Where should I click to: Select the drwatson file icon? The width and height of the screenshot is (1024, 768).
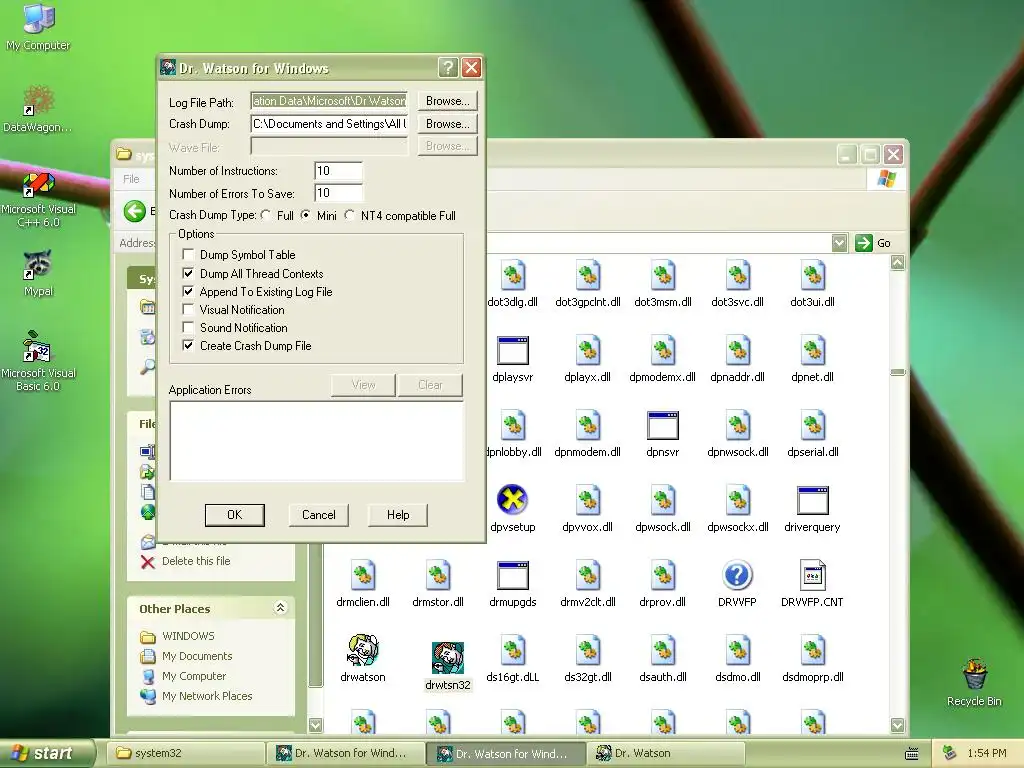[x=363, y=650]
